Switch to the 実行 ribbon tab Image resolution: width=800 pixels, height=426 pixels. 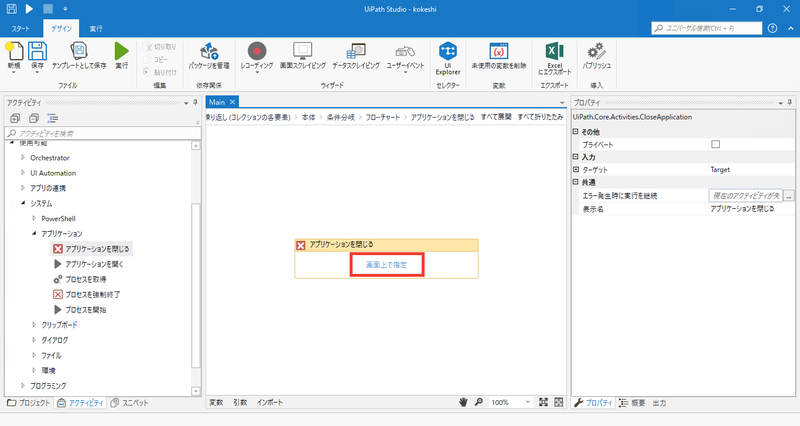96,29
